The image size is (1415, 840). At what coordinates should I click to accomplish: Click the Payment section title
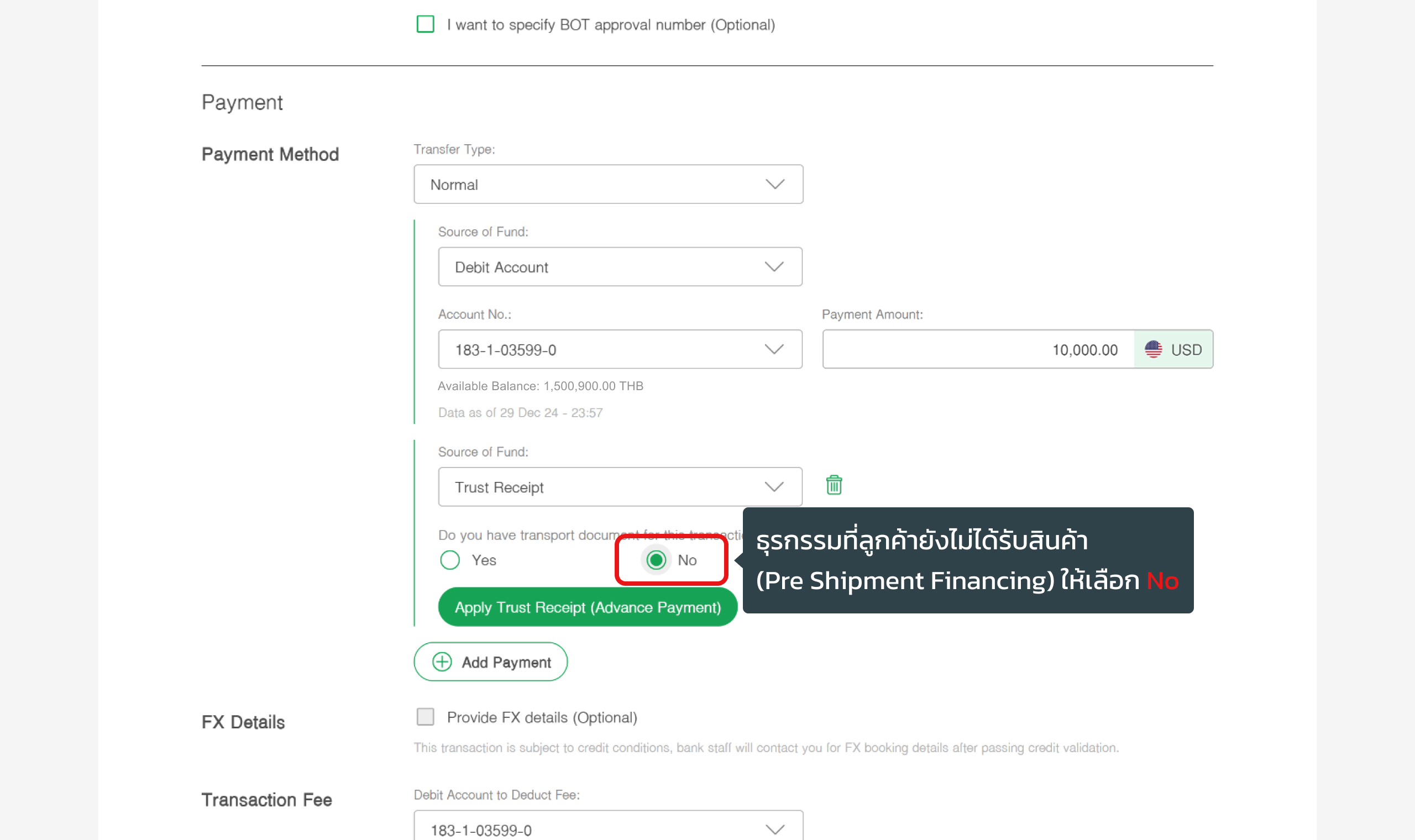pos(242,102)
